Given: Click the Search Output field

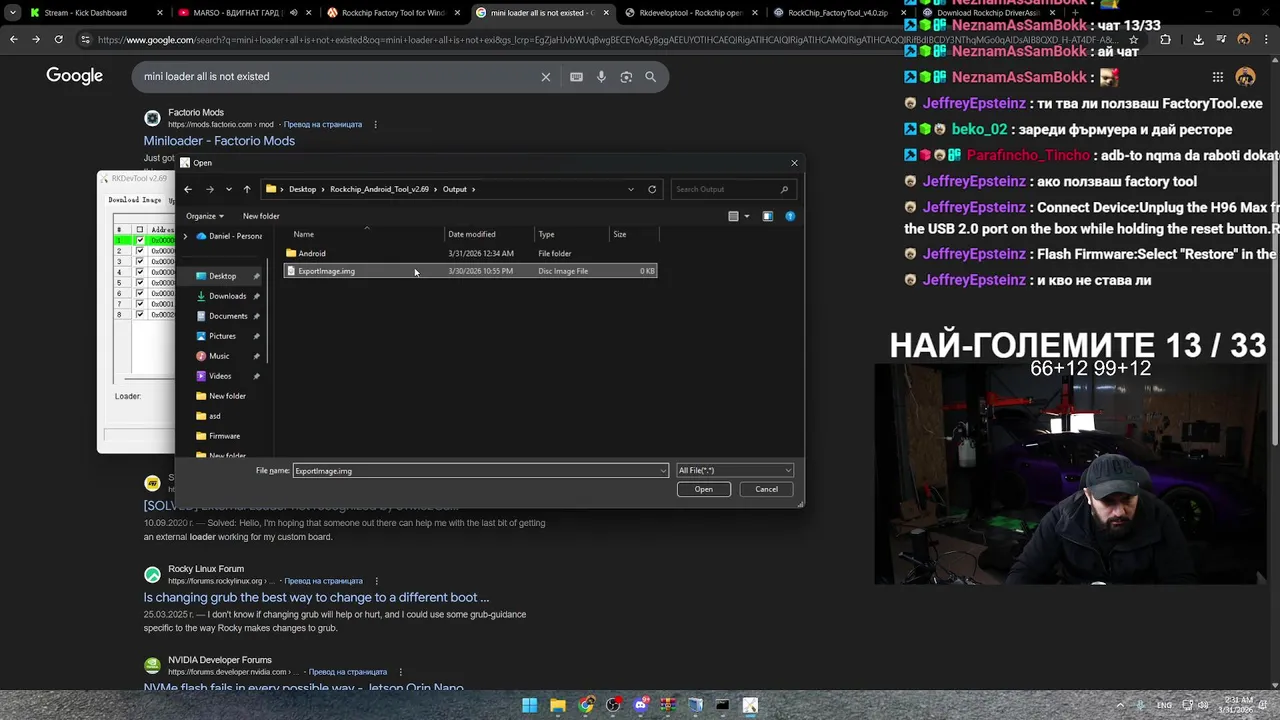Looking at the screenshot, I should coord(732,189).
